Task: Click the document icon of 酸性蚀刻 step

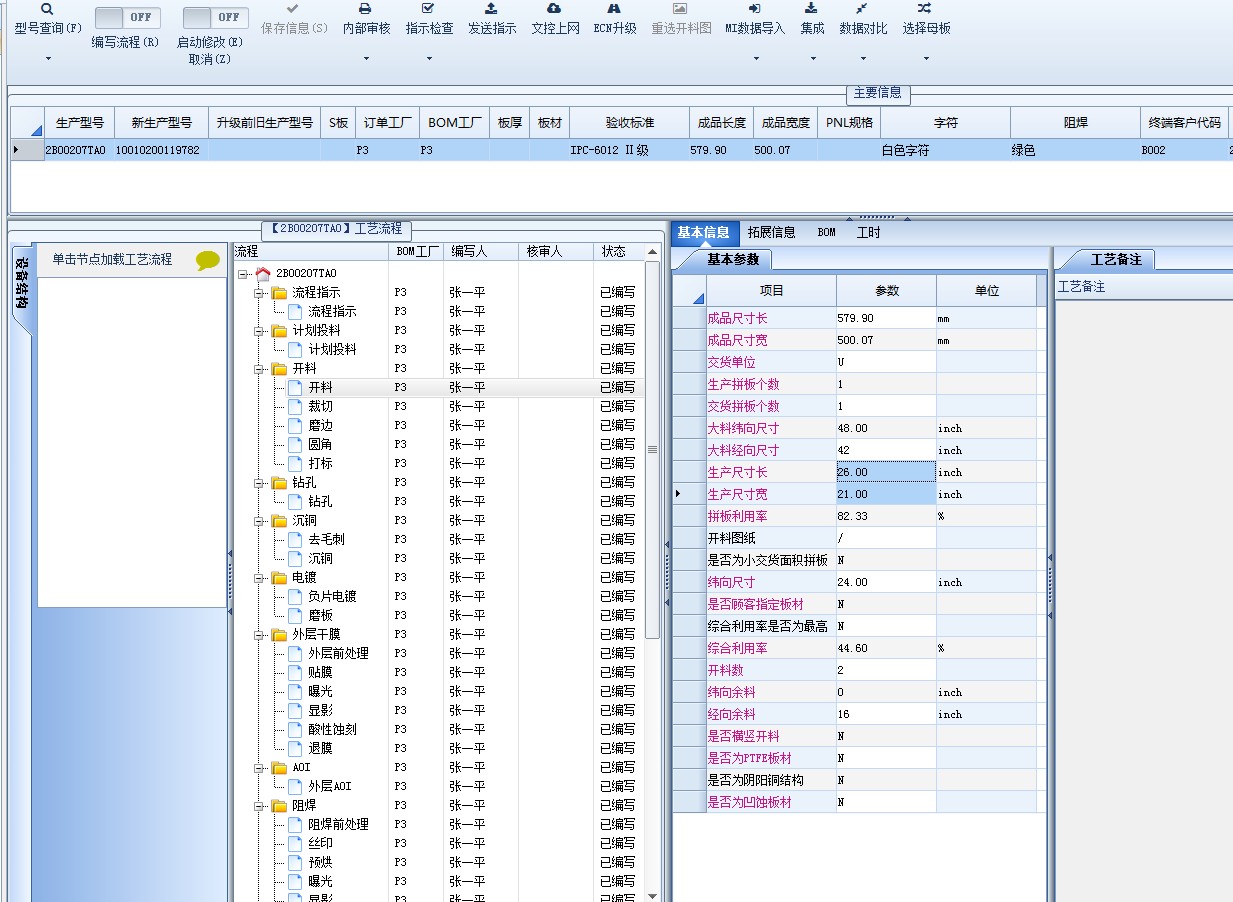Action: tap(295, 730)
